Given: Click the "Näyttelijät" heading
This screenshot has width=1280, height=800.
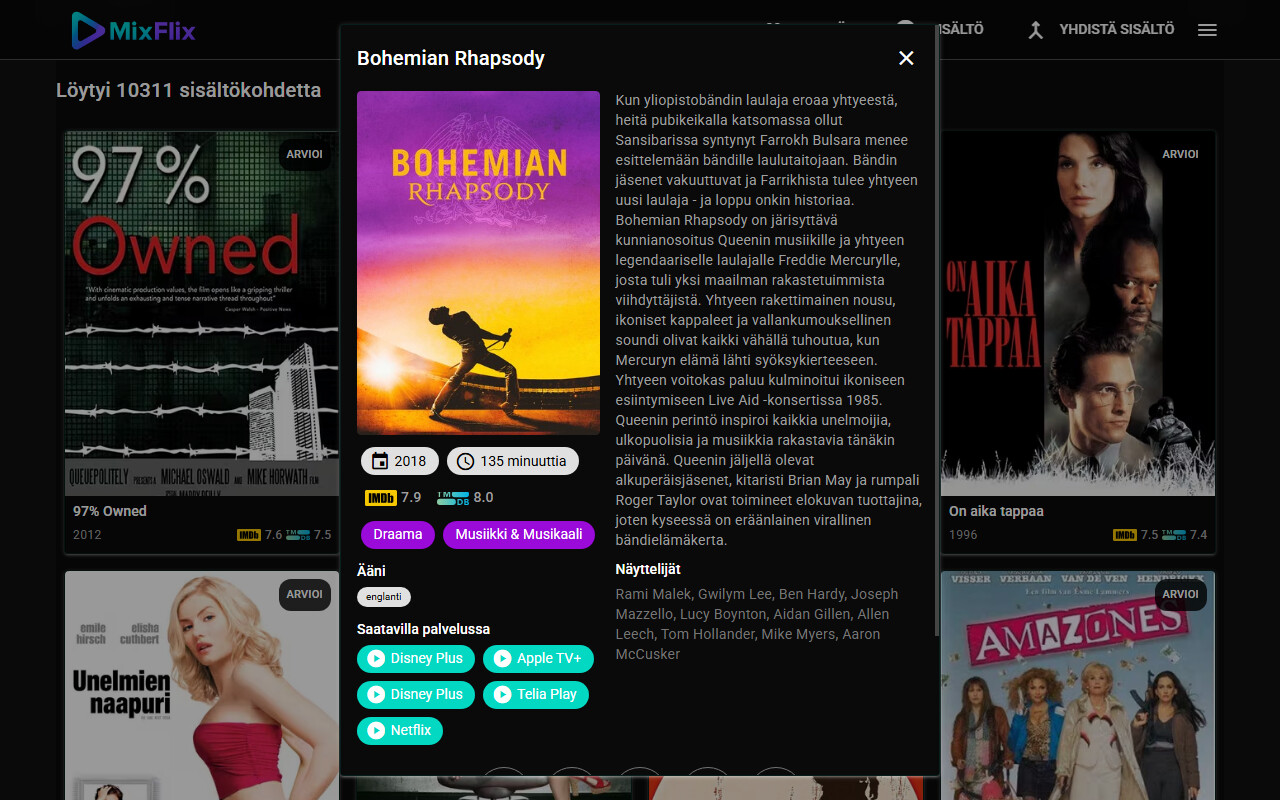Looking at the screenshot, I should (648, 569).
